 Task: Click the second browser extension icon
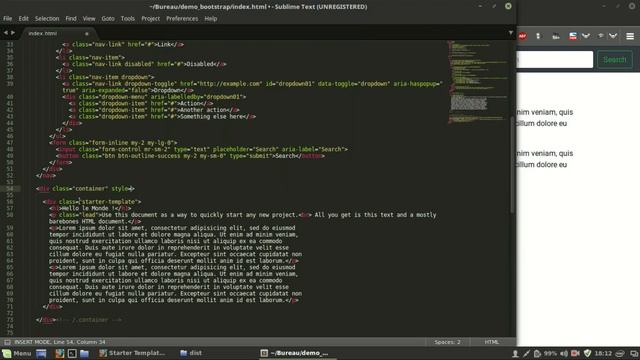[538, 36]
